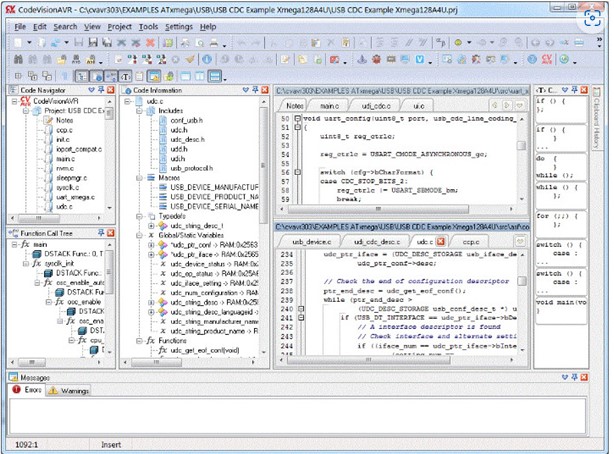
Task: Click the chip programmer icon
Action: pos(391,60)
